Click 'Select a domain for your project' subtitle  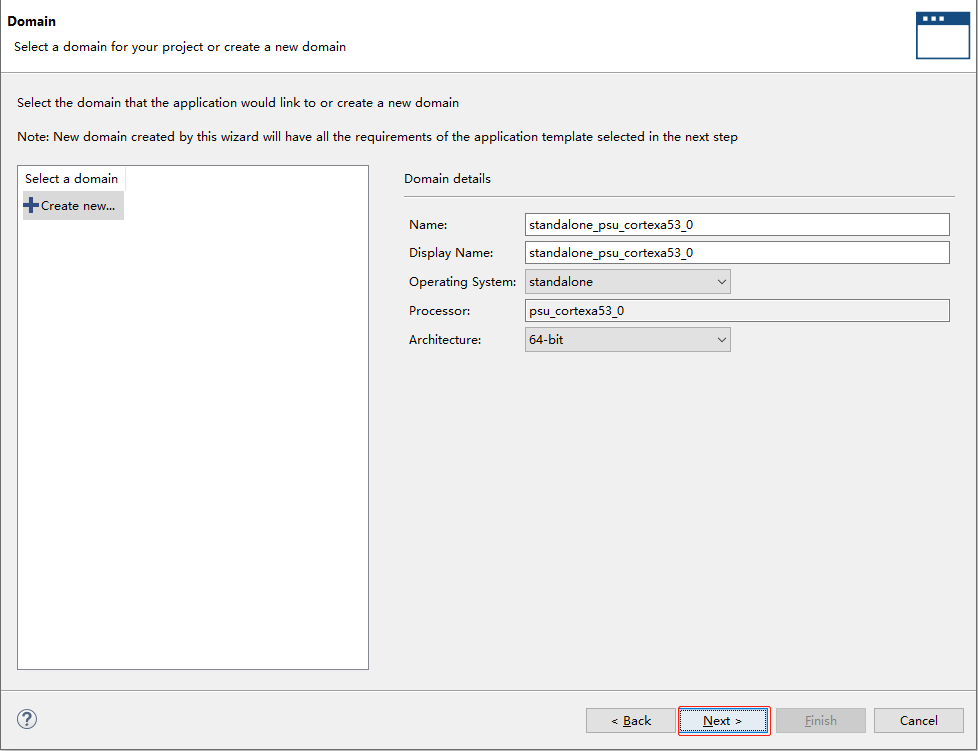pos(180,47)
